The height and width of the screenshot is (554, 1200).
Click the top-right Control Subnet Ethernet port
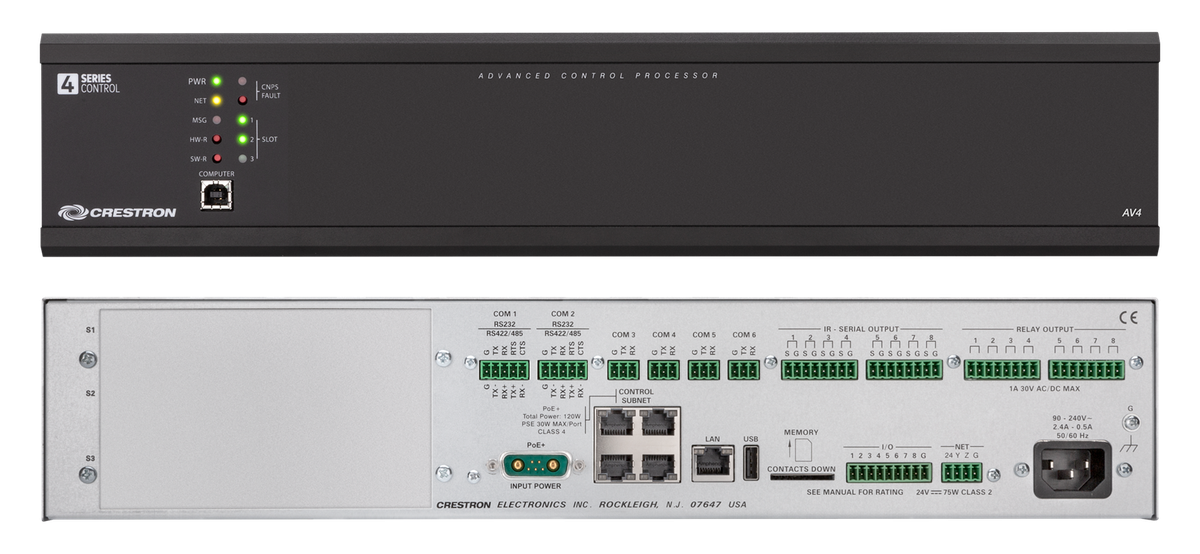(x=656, y=424)
